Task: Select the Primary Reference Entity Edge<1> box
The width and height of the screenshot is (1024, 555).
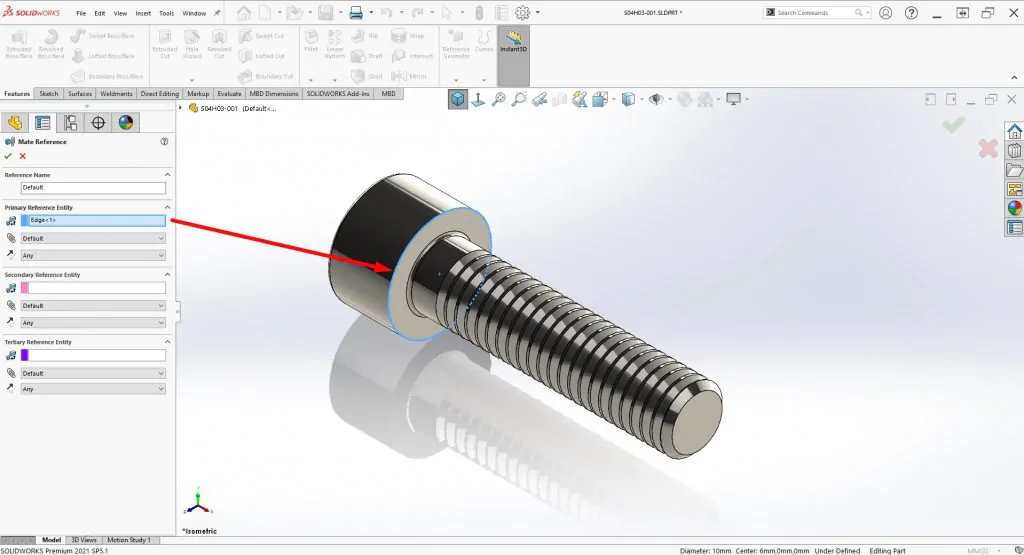Action: 93,221
